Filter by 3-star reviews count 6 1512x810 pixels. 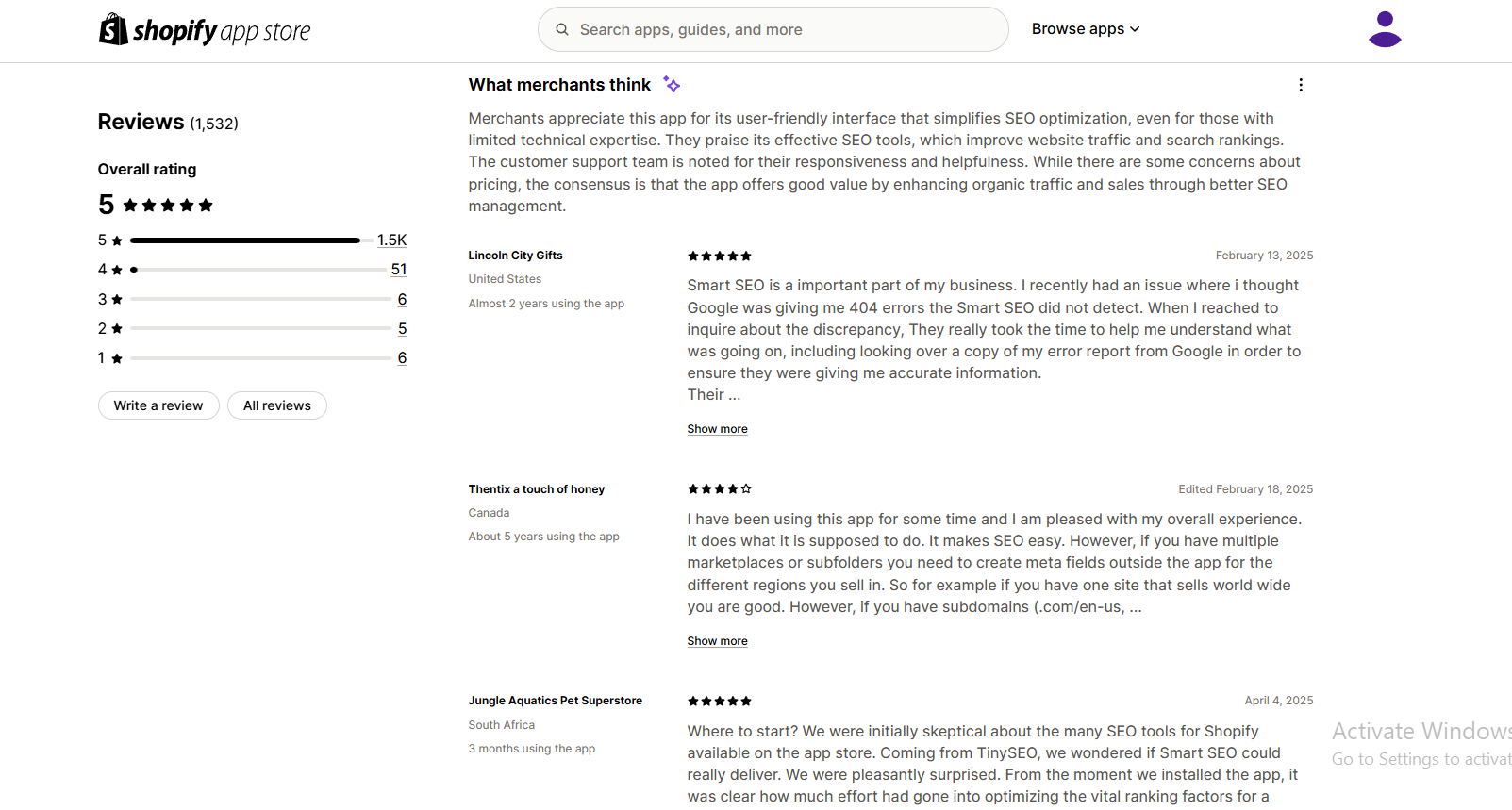click(403, 300)
